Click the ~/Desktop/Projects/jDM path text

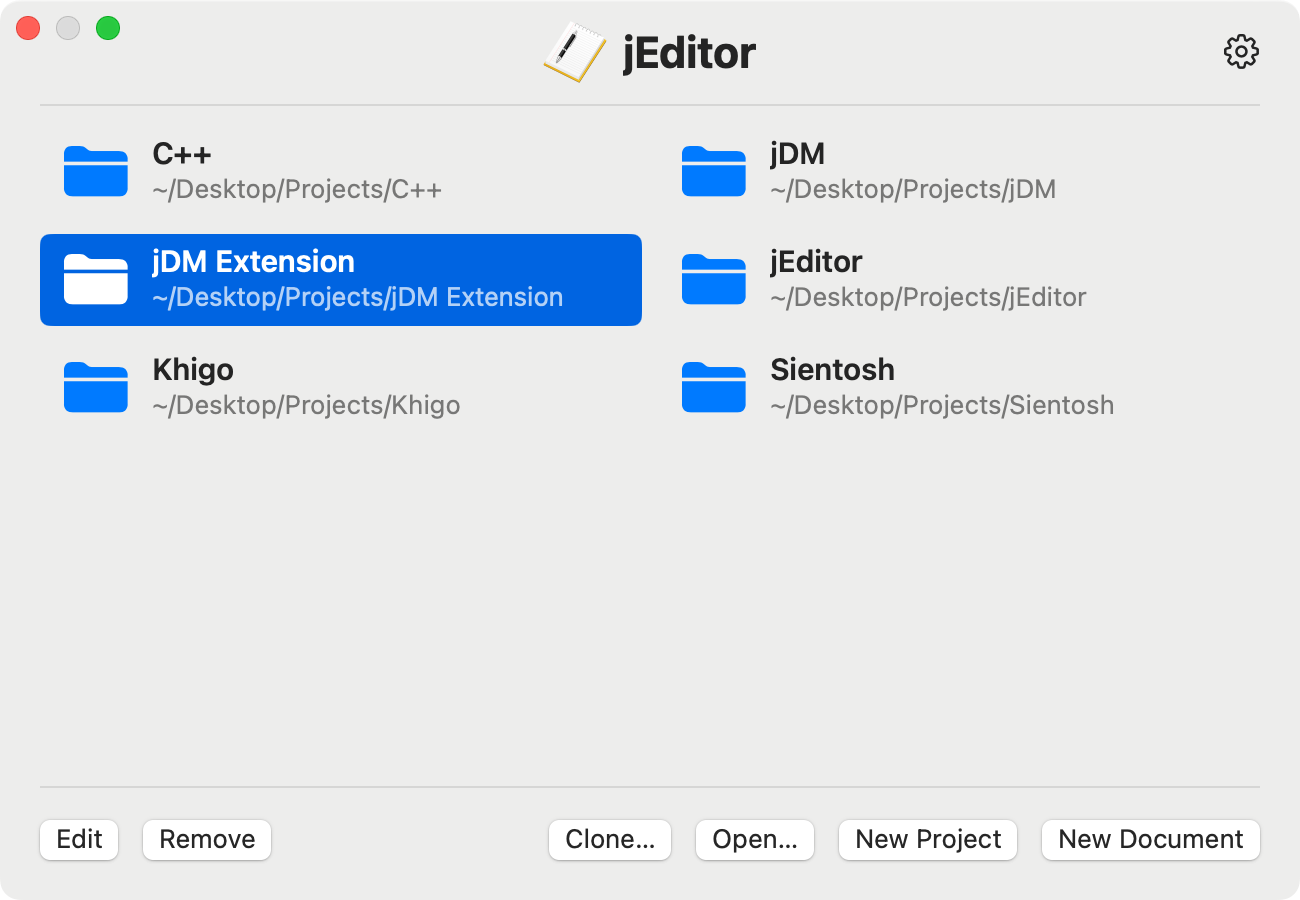click(x=913, y=189)
